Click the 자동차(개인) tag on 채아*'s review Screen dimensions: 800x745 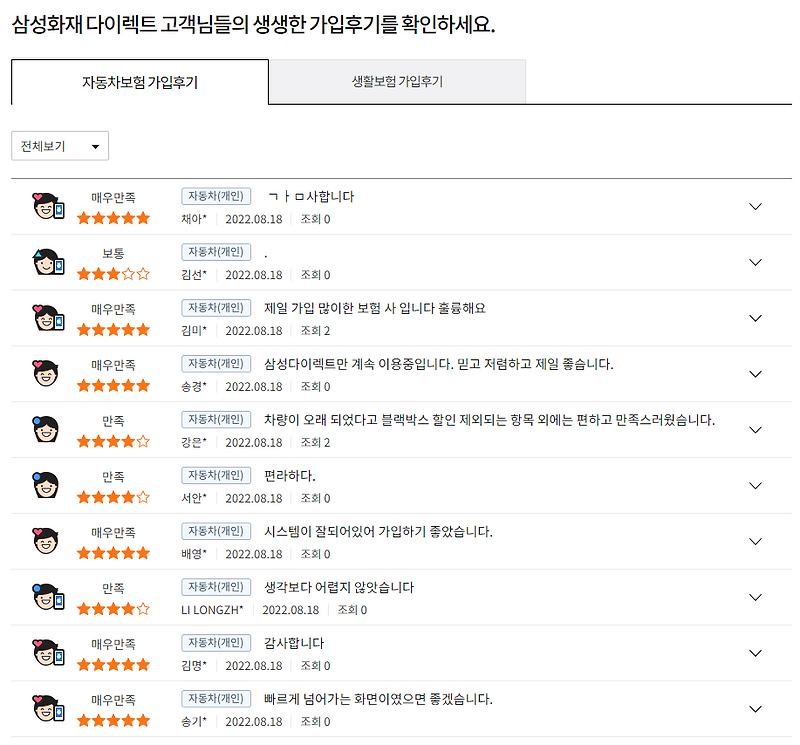(x=216, y=196)
